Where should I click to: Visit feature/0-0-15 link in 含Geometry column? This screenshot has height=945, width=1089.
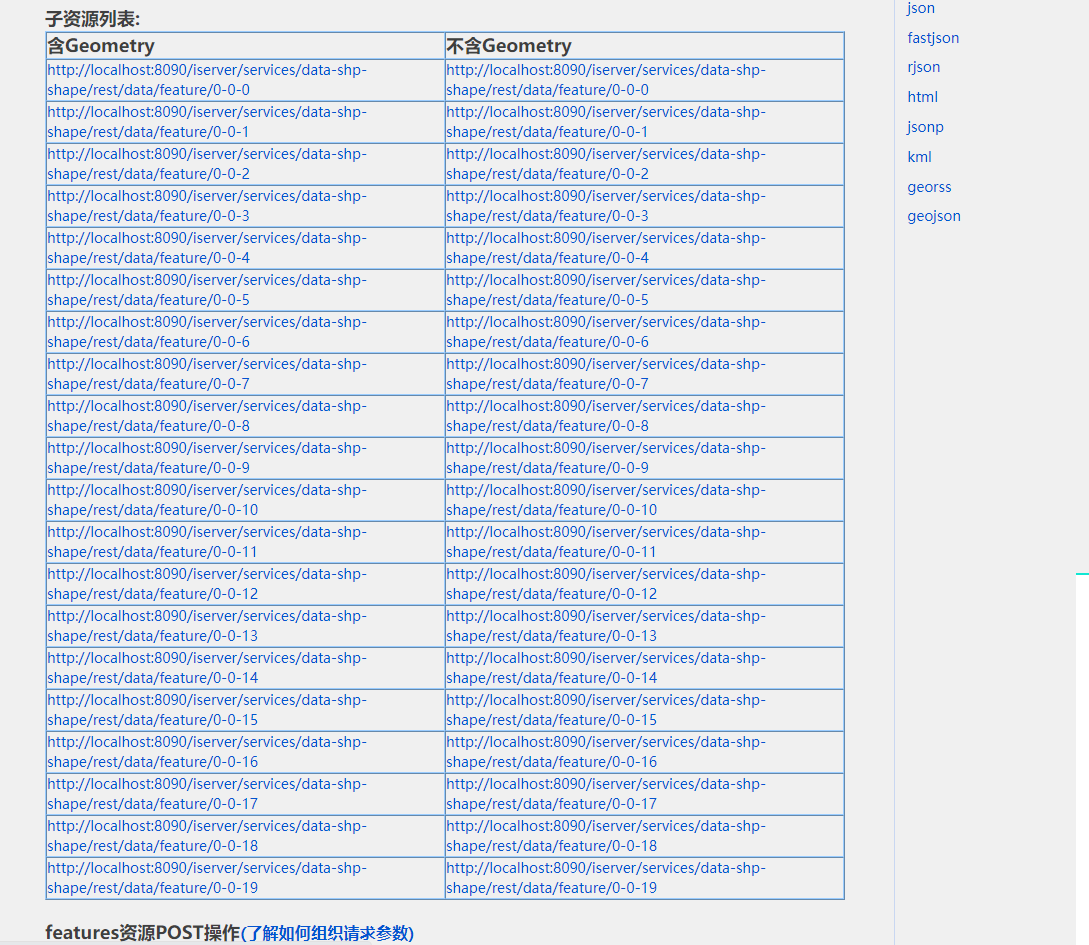(207, 710)
